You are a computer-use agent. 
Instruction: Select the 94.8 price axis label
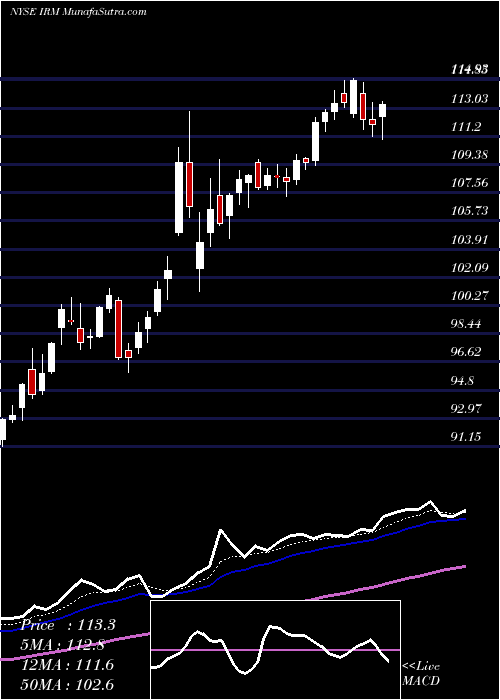[463, 381]
